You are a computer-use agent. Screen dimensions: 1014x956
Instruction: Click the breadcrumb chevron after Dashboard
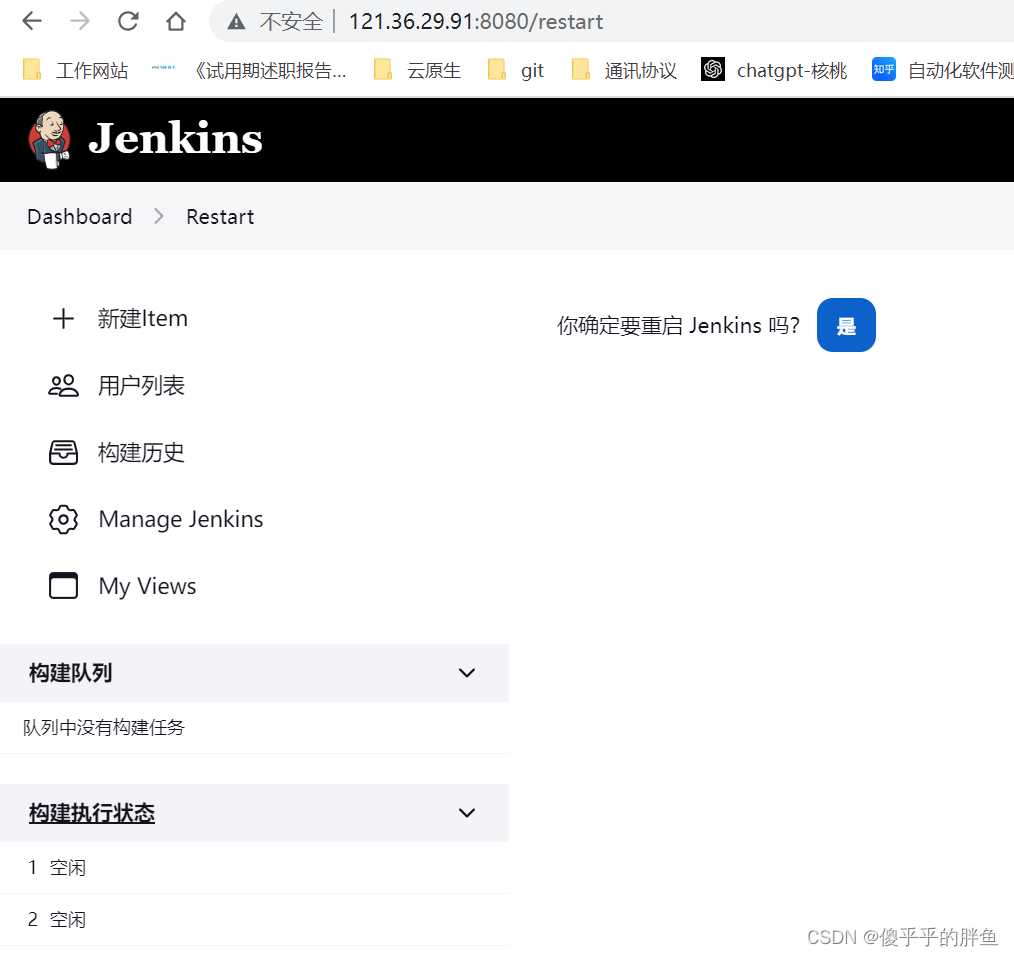click(159, 217)
